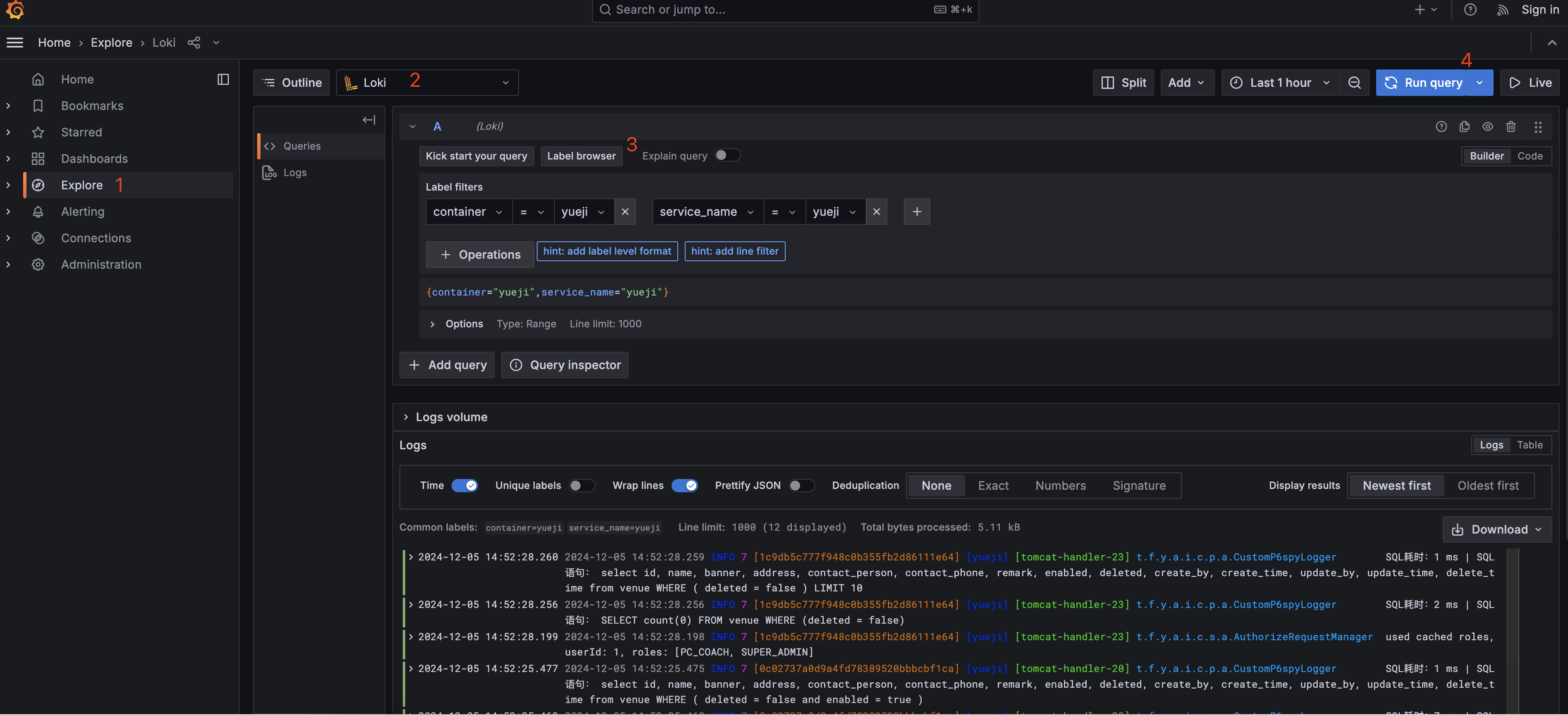Open Dashboards in the side menu

tap(94, 159)
